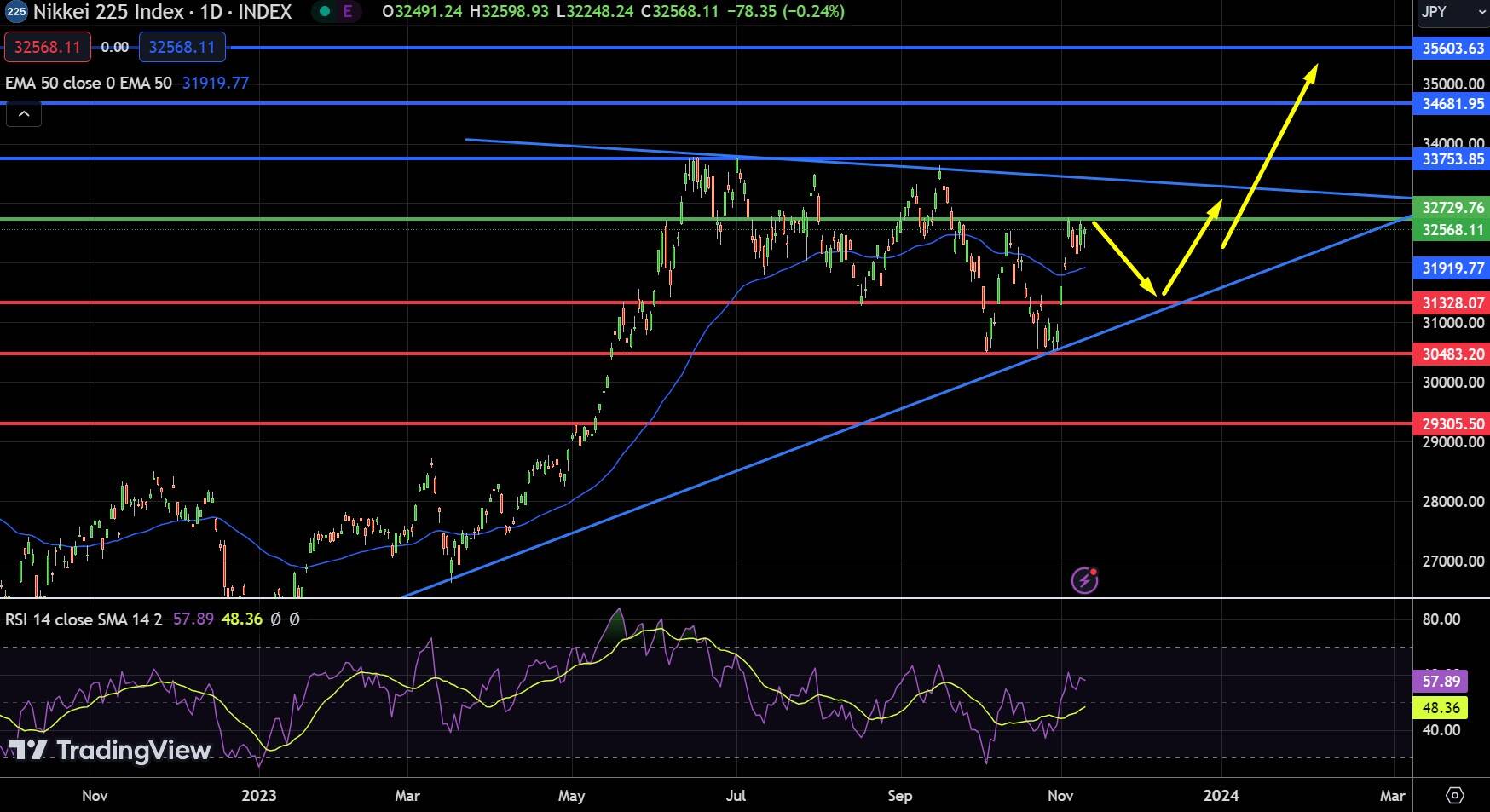Viewport: 1490px width, 812px height.
Task: Click the Jul label on time axis
Action: click(736, 796)
